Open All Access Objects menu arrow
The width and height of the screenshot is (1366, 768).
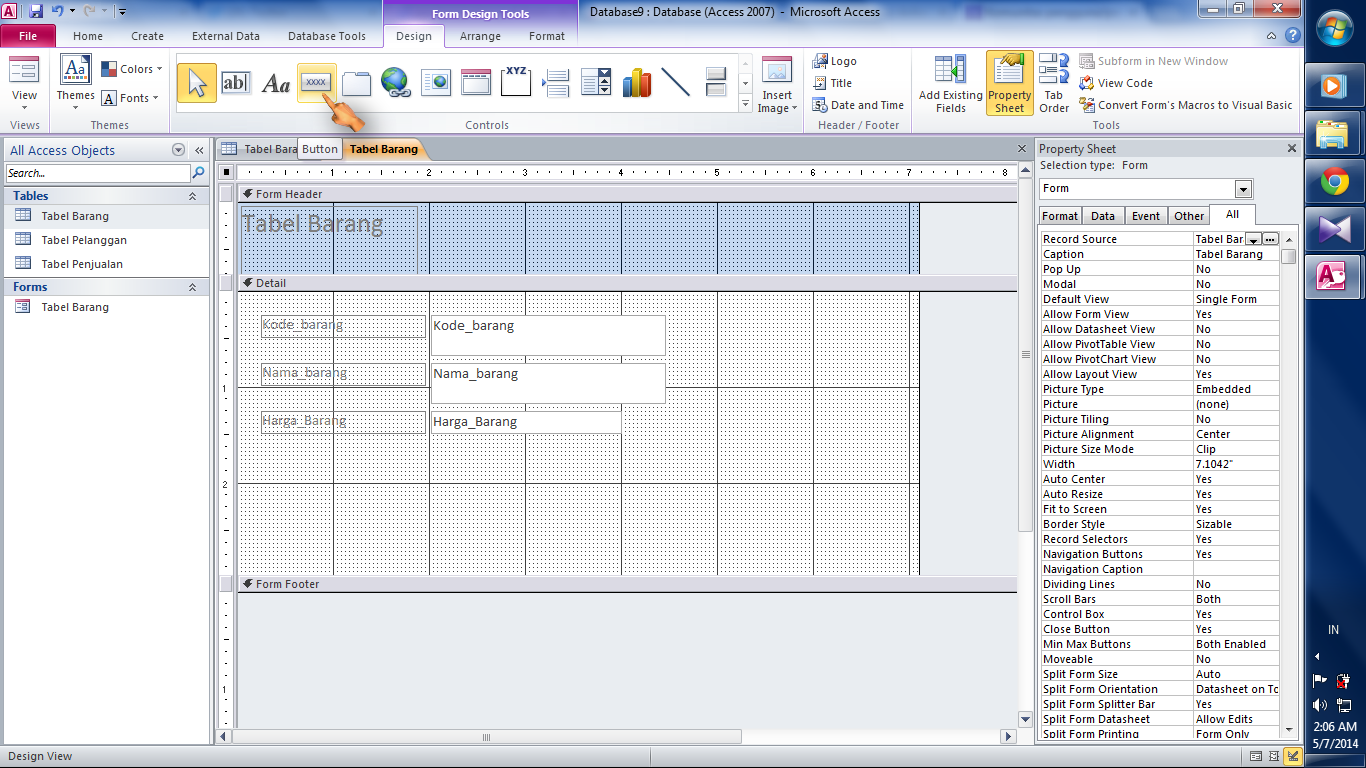tap(179, 150)
